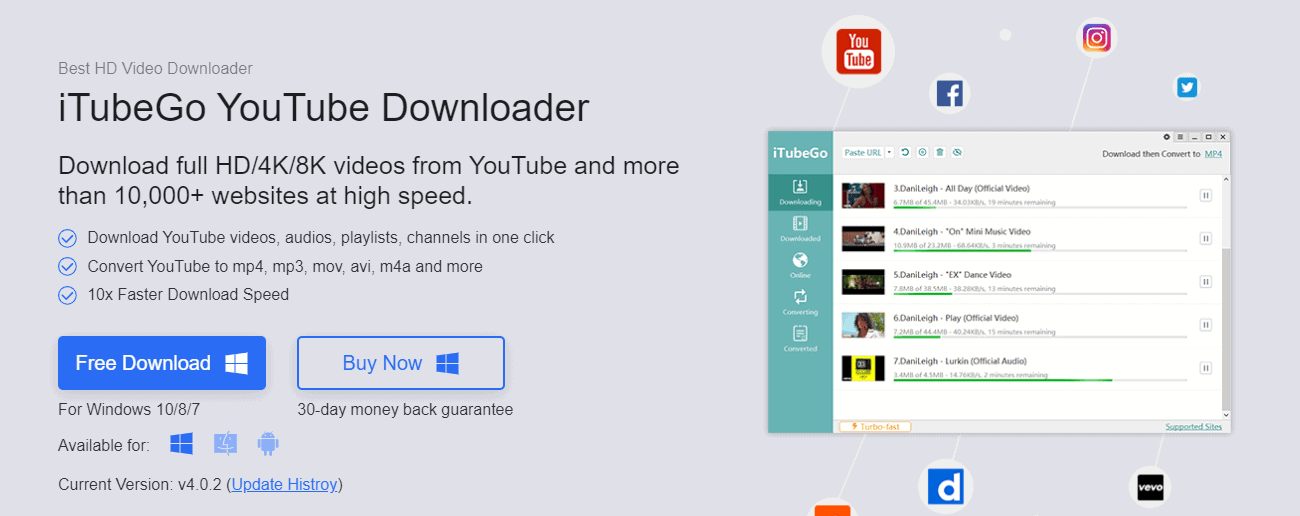Click the "30-day money back guarantee" text
Screen dimensions: 1300x516
point(405,410)
